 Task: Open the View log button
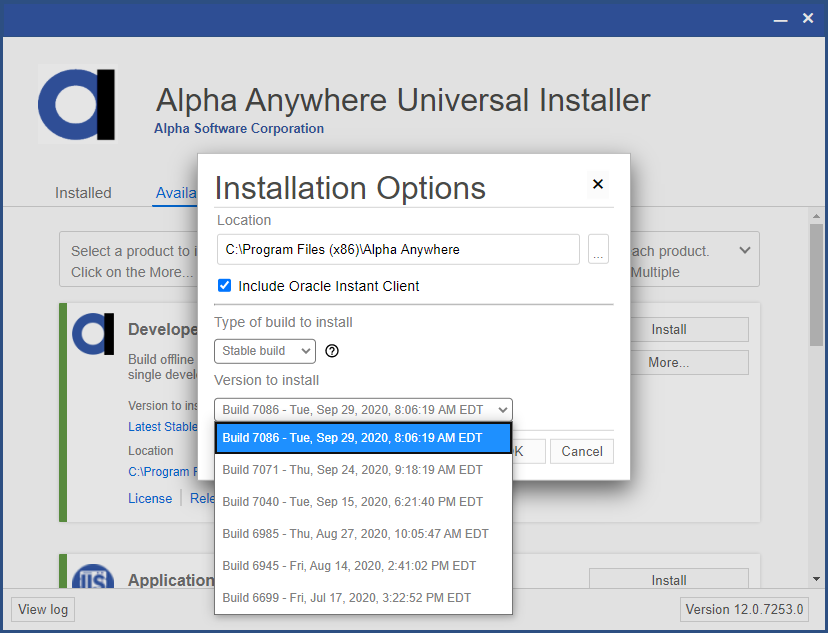point(43,609)
